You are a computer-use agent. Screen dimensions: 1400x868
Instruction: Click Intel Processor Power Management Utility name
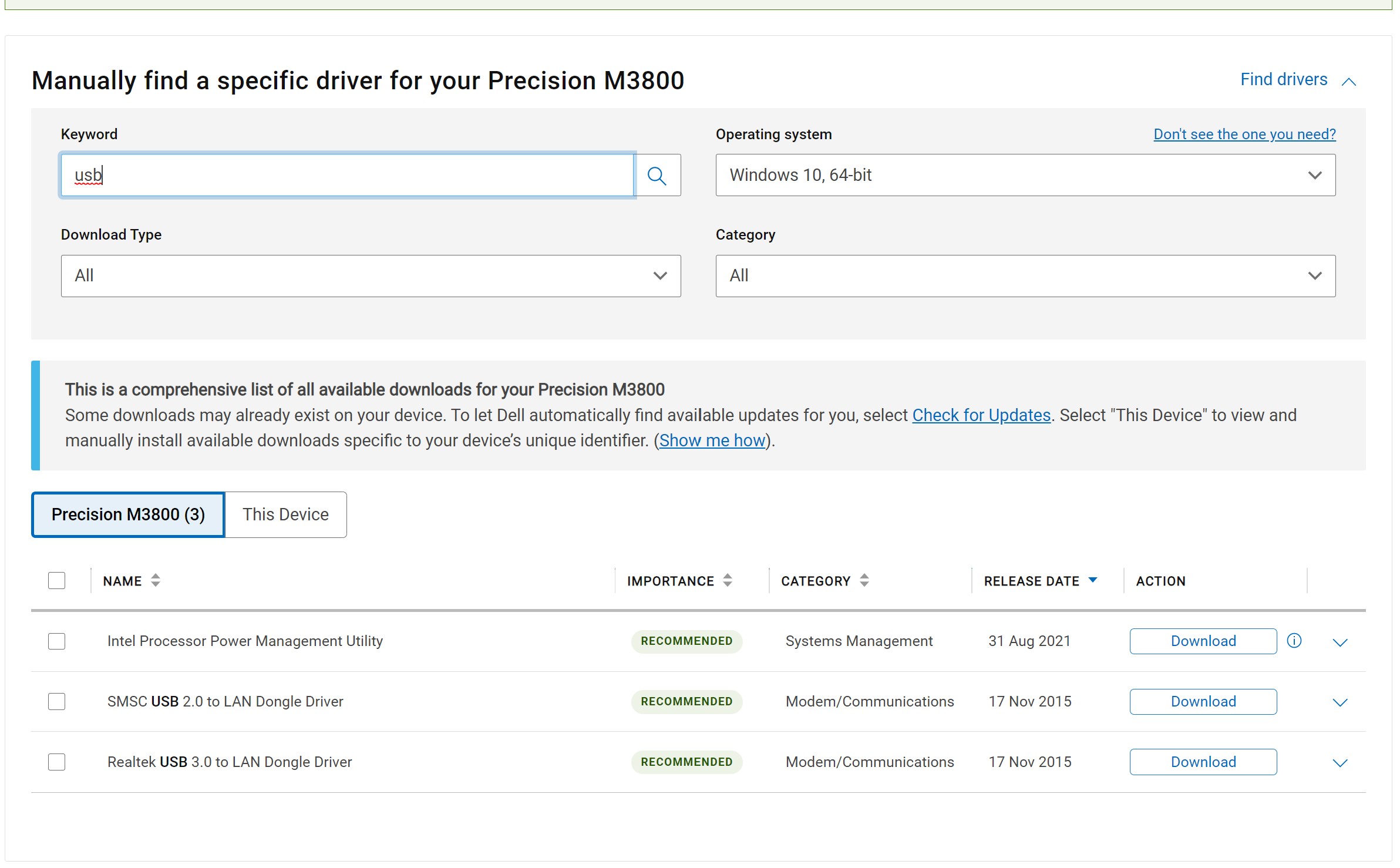pyautogui.click(x=245, y=641)
